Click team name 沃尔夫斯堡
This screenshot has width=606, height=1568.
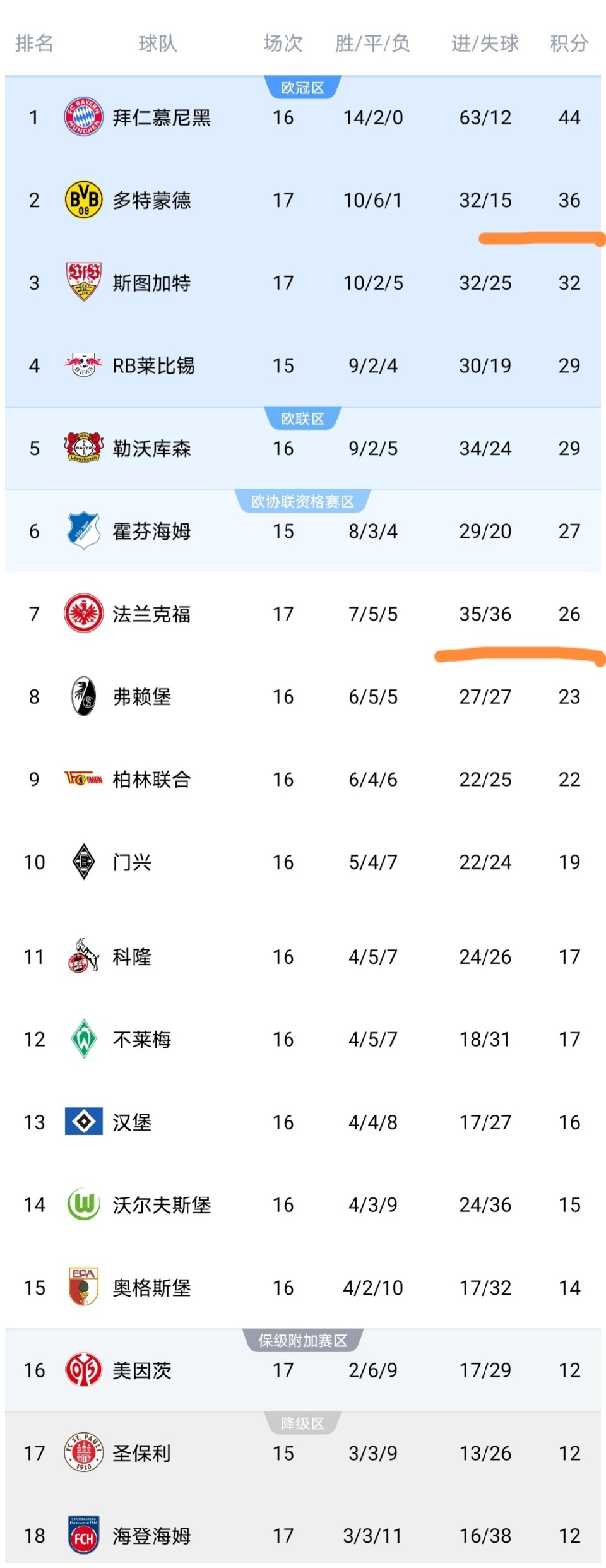[162, 1205]
